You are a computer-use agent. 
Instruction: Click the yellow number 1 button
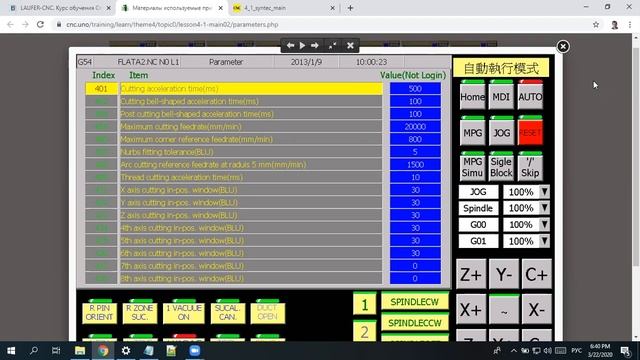point(364,304)
